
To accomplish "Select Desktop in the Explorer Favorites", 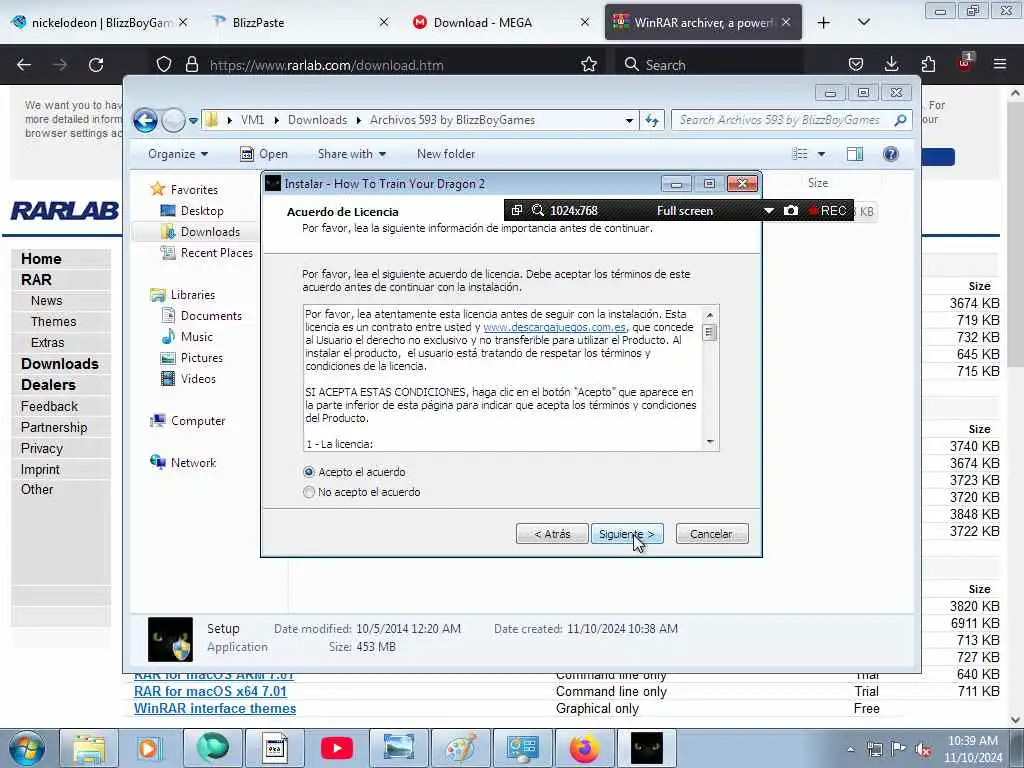I will point(202,211).
